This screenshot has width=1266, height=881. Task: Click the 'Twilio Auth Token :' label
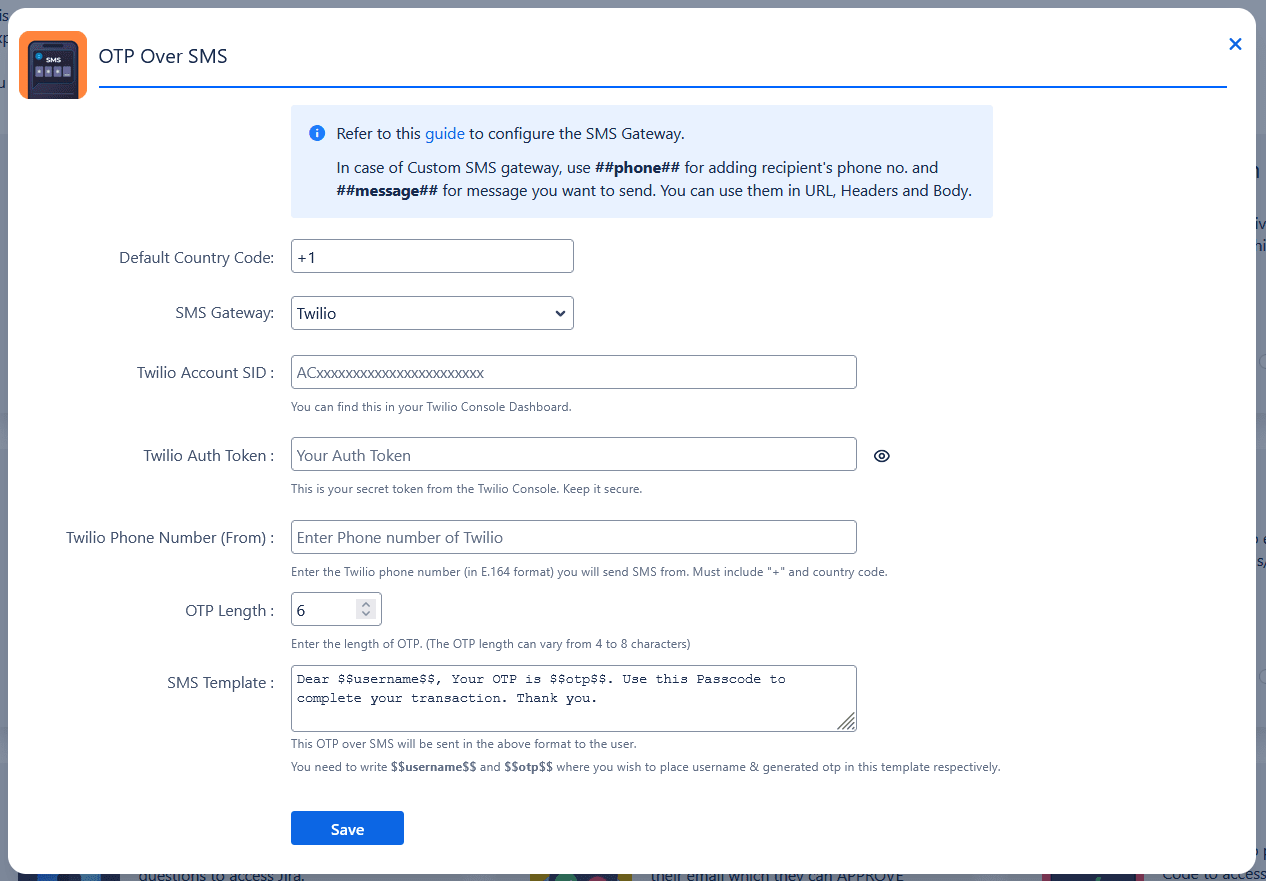click(208, 455)
